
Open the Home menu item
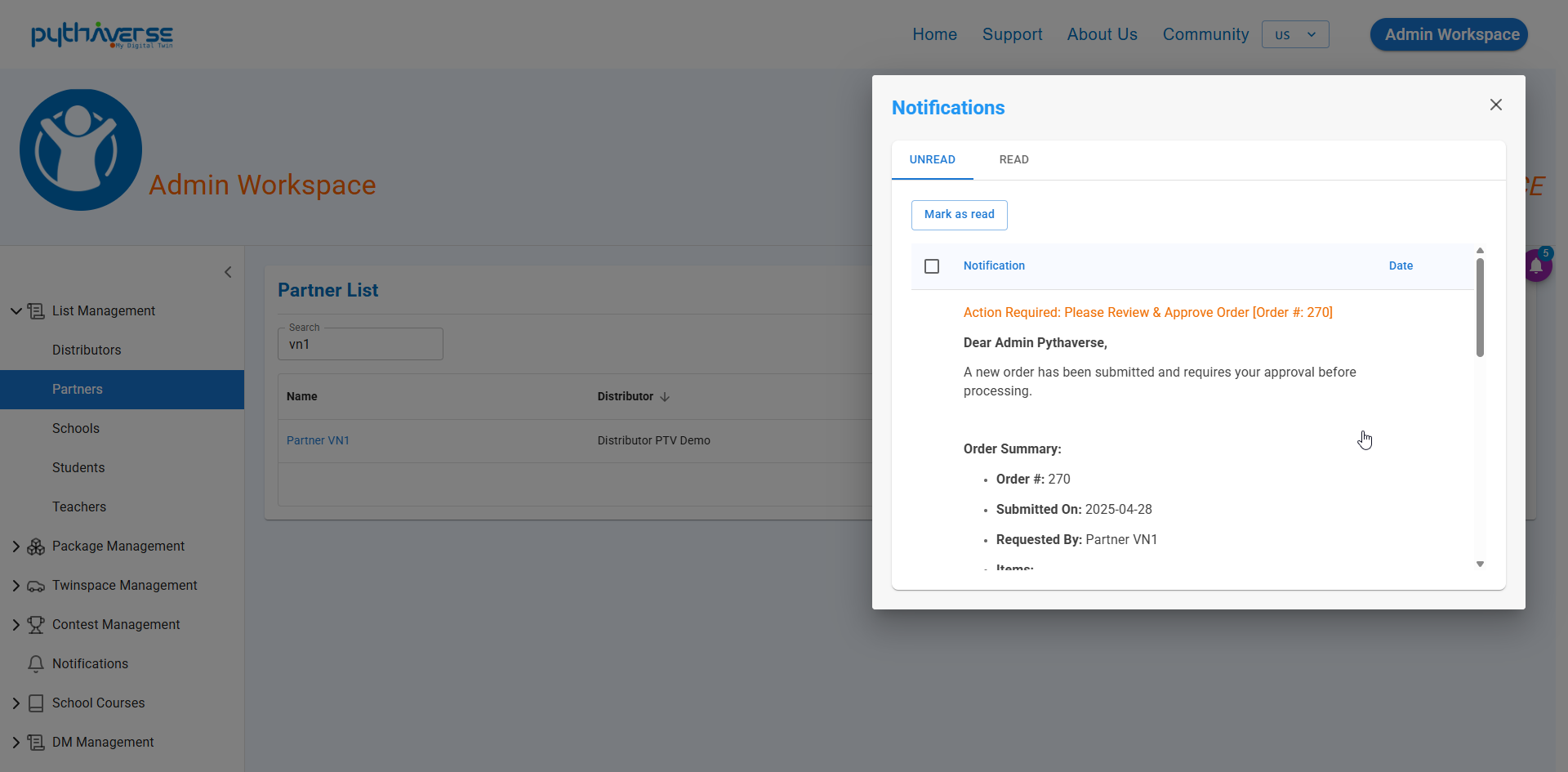coord(935,34)
